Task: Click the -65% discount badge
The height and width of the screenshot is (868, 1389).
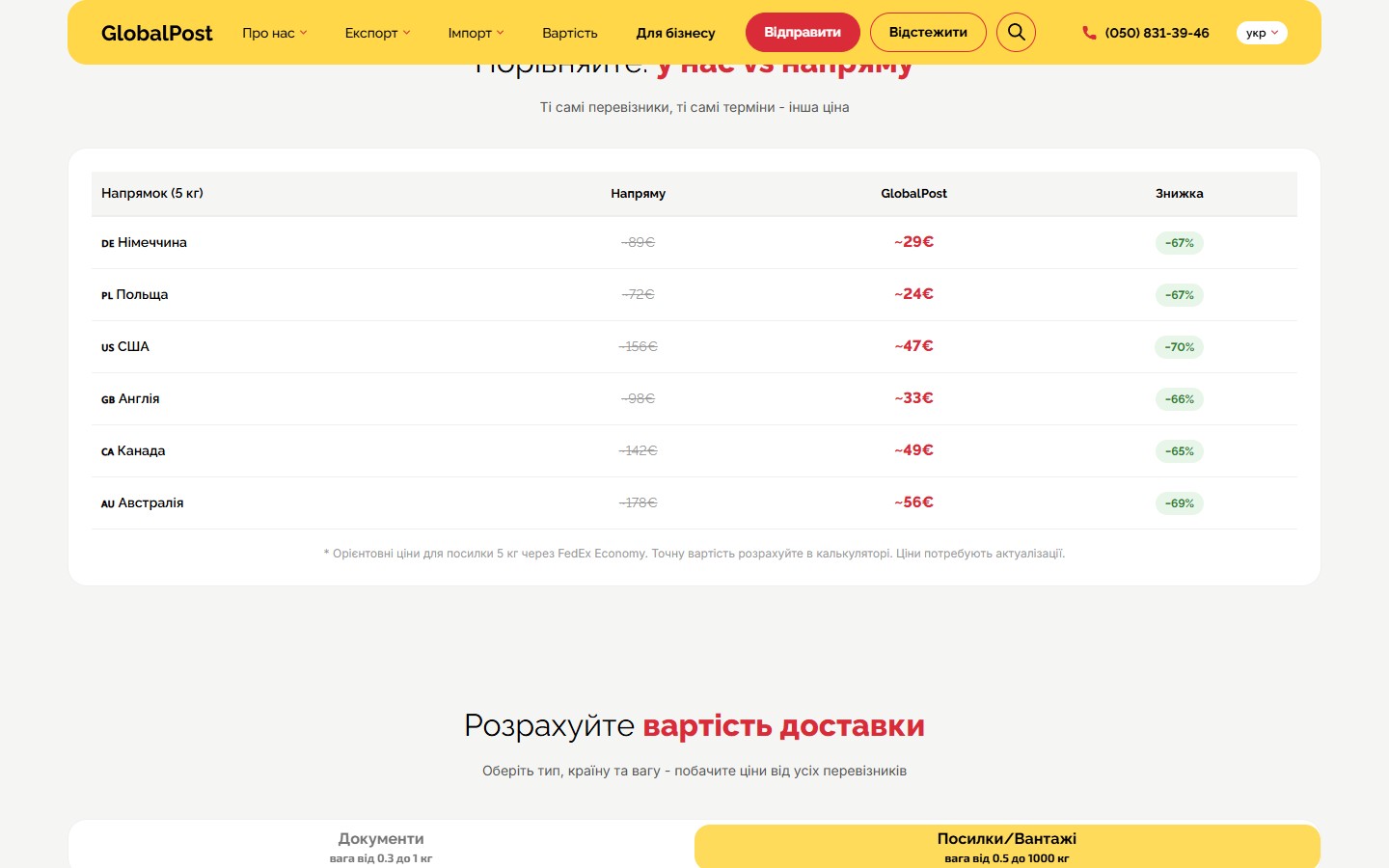Action: point(1179,451)
